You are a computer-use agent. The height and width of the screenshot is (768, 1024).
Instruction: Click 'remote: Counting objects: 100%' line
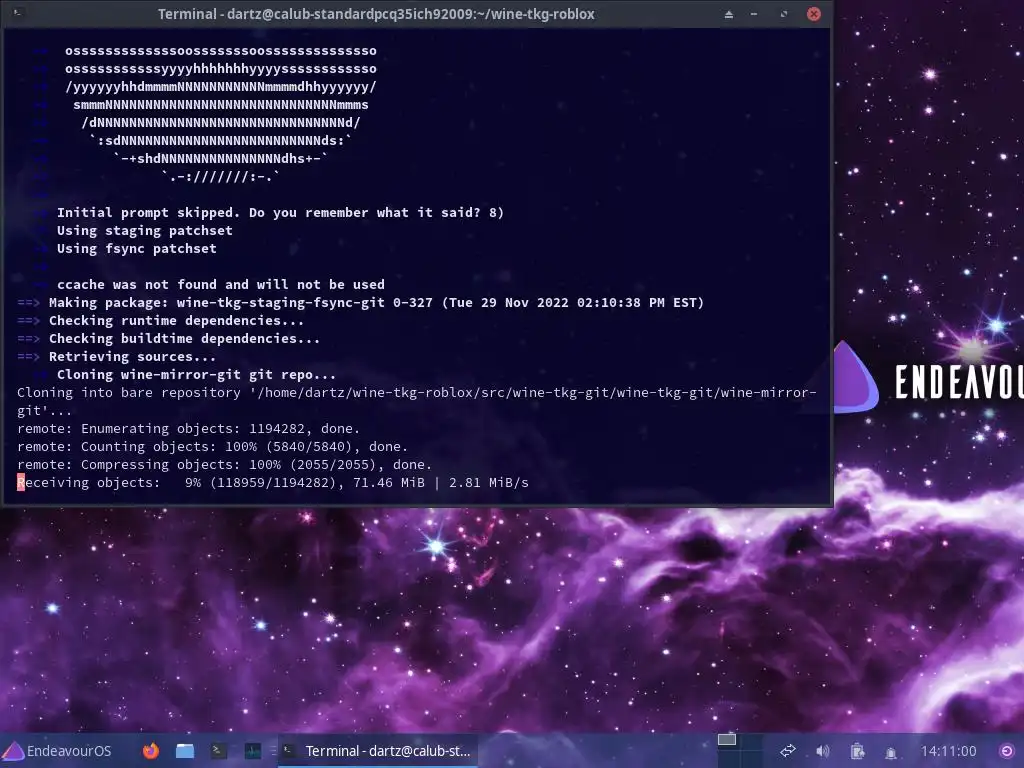[x=212, y=447]
